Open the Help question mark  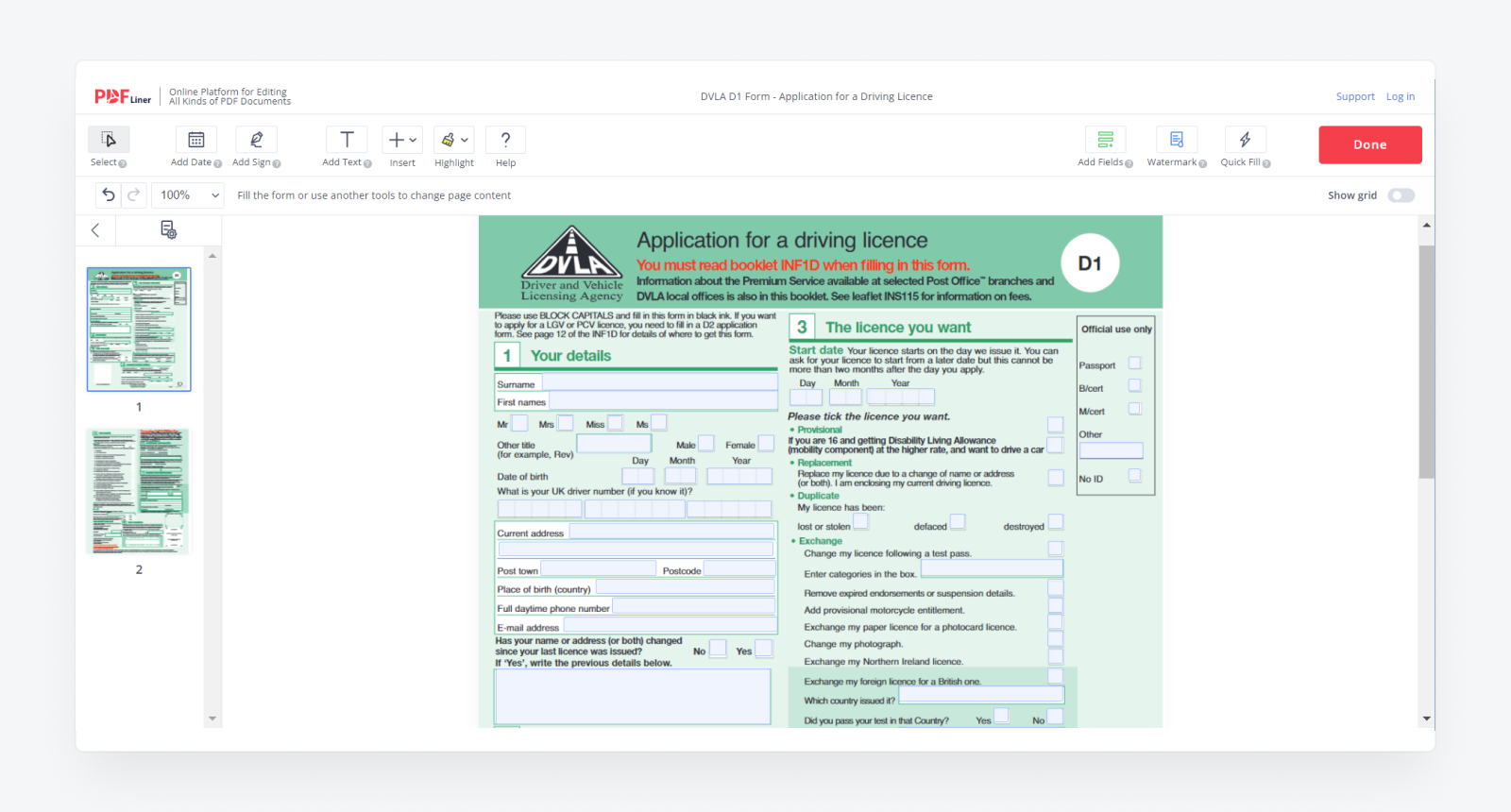point(505,140)
